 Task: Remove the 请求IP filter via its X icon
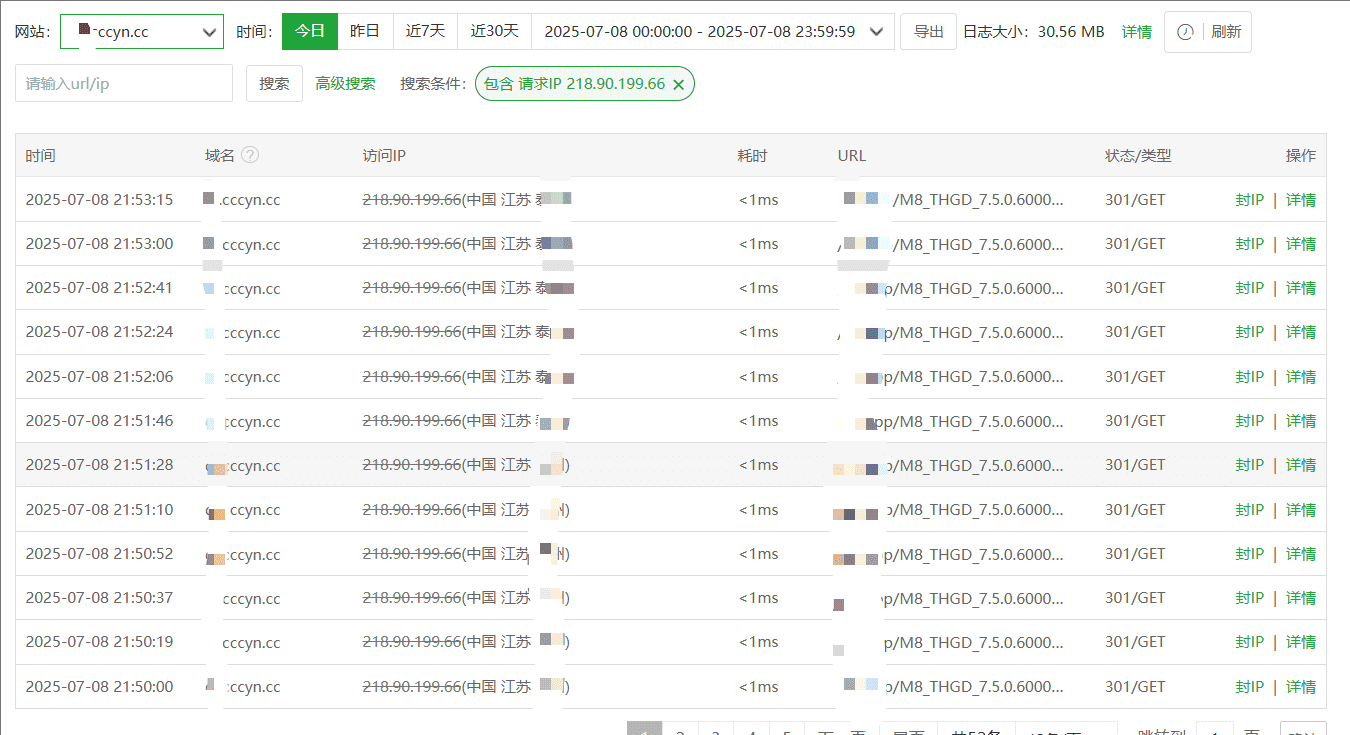point(679,84)
